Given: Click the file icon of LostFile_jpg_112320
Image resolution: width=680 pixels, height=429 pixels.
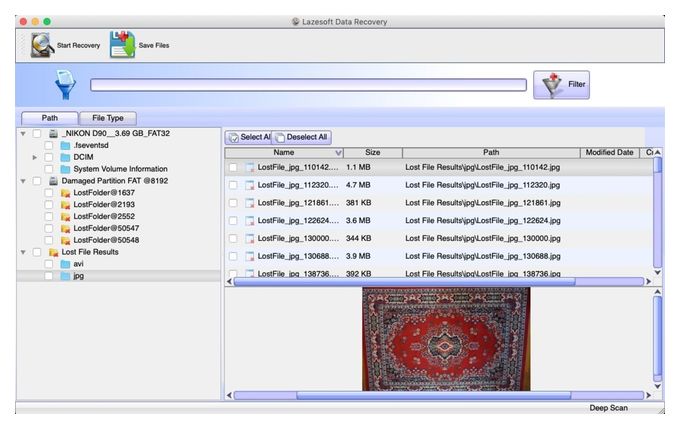Looking at the screenshot, I should [x=249, y=185].
